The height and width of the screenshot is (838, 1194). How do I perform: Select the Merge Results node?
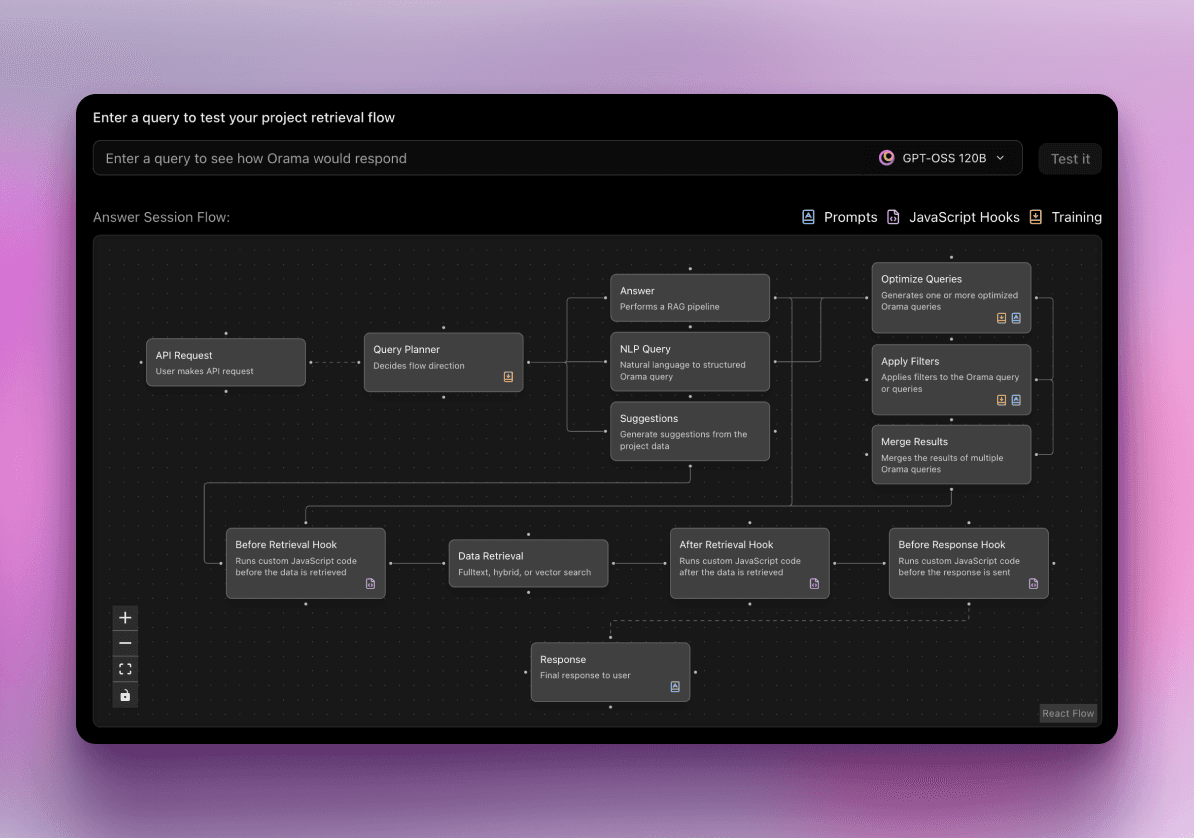pyautogui.click(x=951, y=455)
